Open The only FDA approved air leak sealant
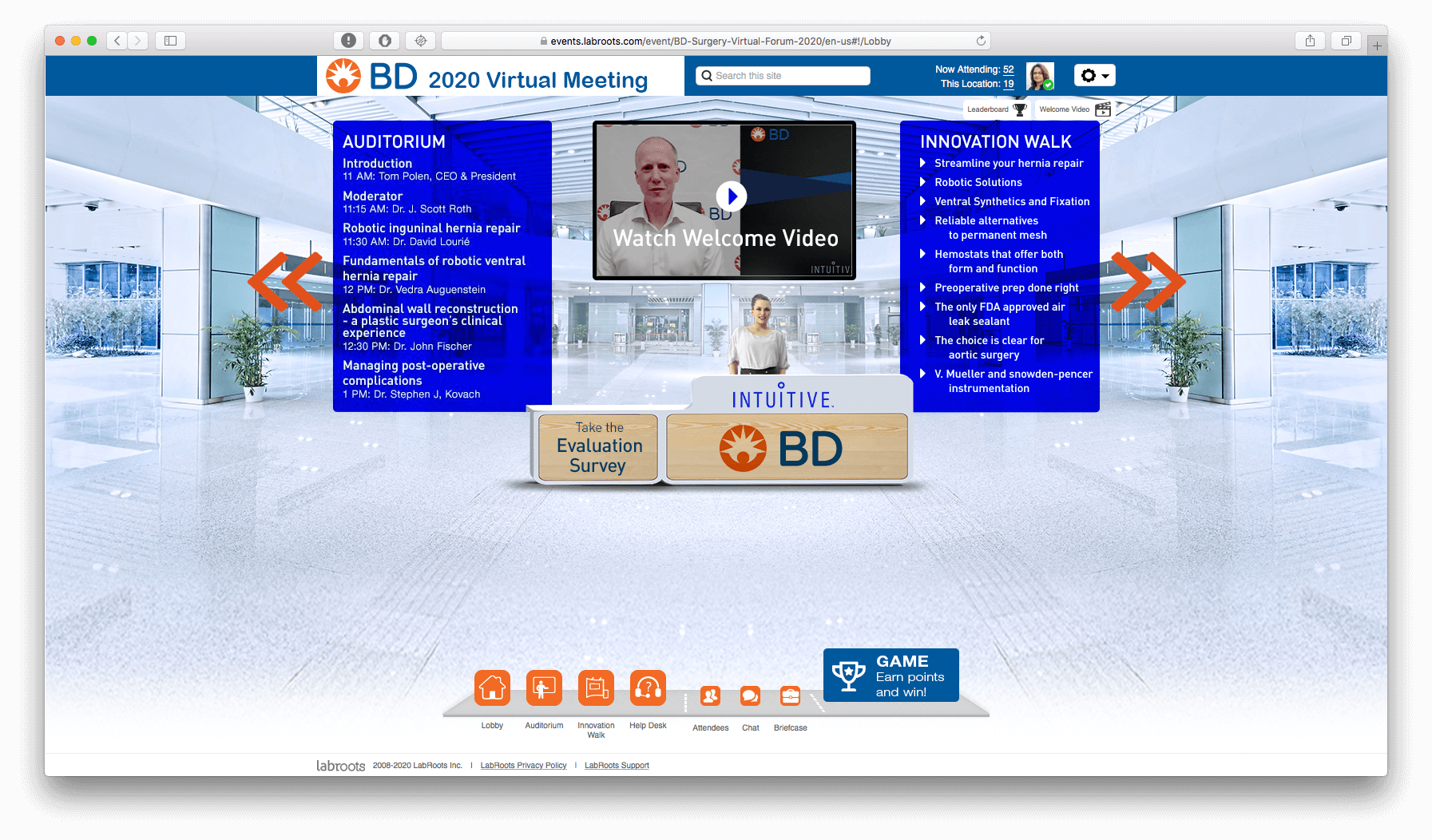The height and width of the screenshot is (840, 1432). pyautogui.click(x=1000, y=314)
